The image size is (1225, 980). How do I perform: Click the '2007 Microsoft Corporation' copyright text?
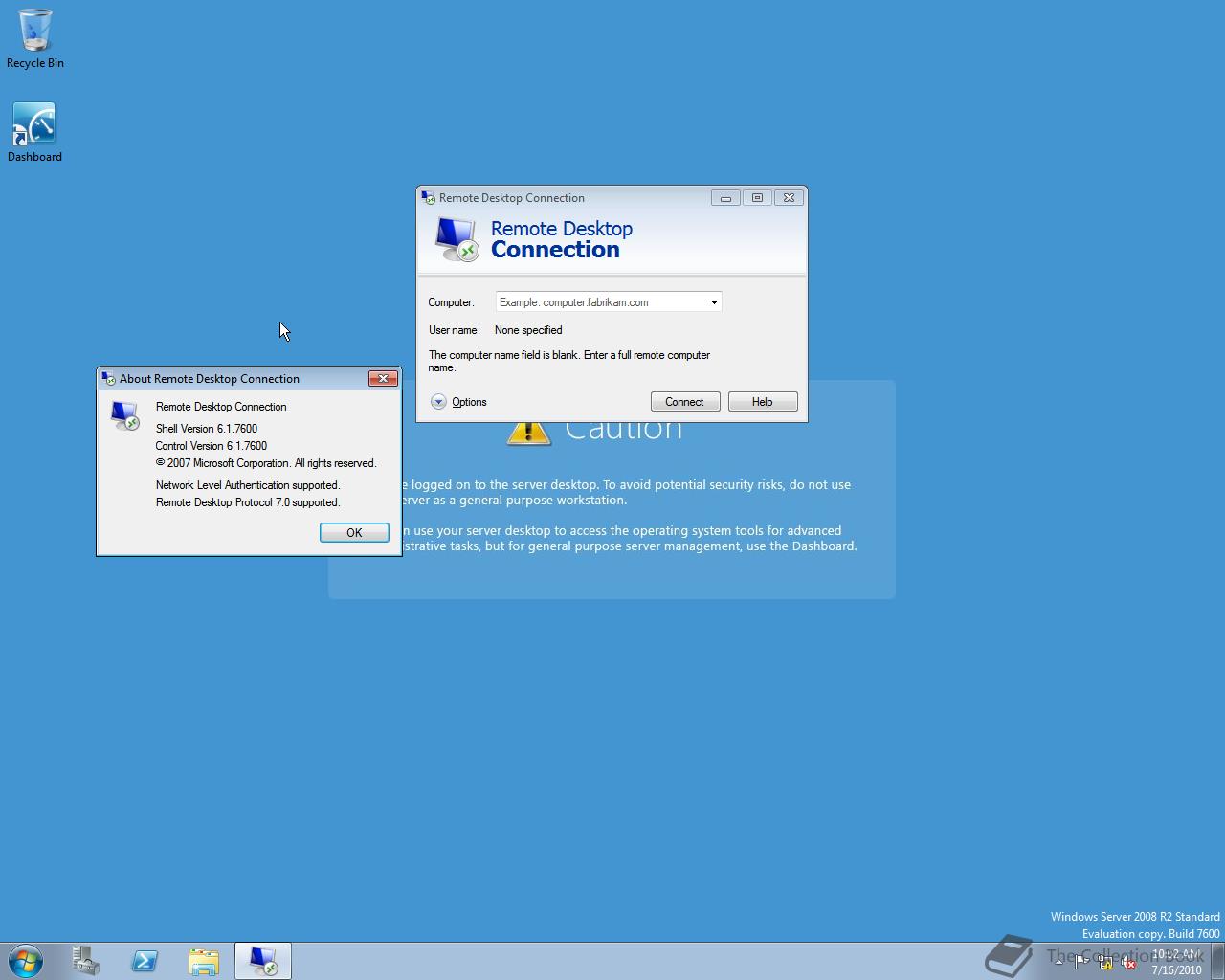point(266,463)
